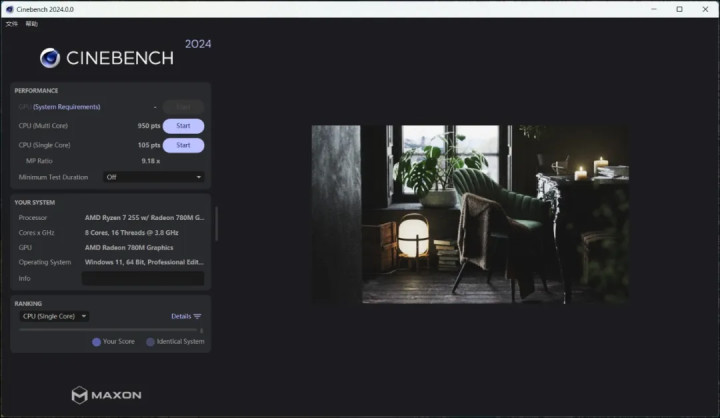Click the RANKING section header
The width and height of the screenshot is (720, 418).
[28, 304]
